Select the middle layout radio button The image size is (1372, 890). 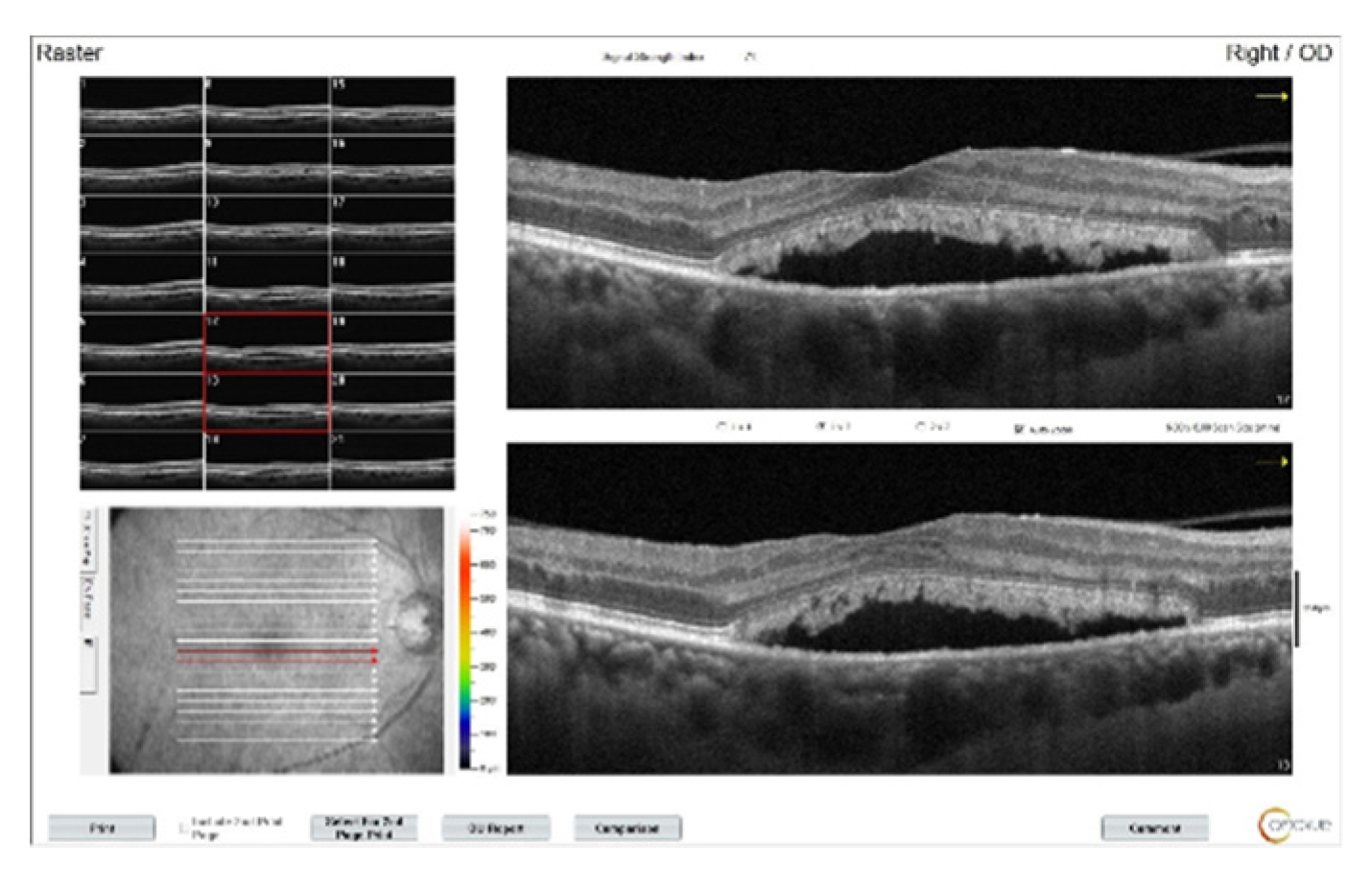(x=820, y=427)
